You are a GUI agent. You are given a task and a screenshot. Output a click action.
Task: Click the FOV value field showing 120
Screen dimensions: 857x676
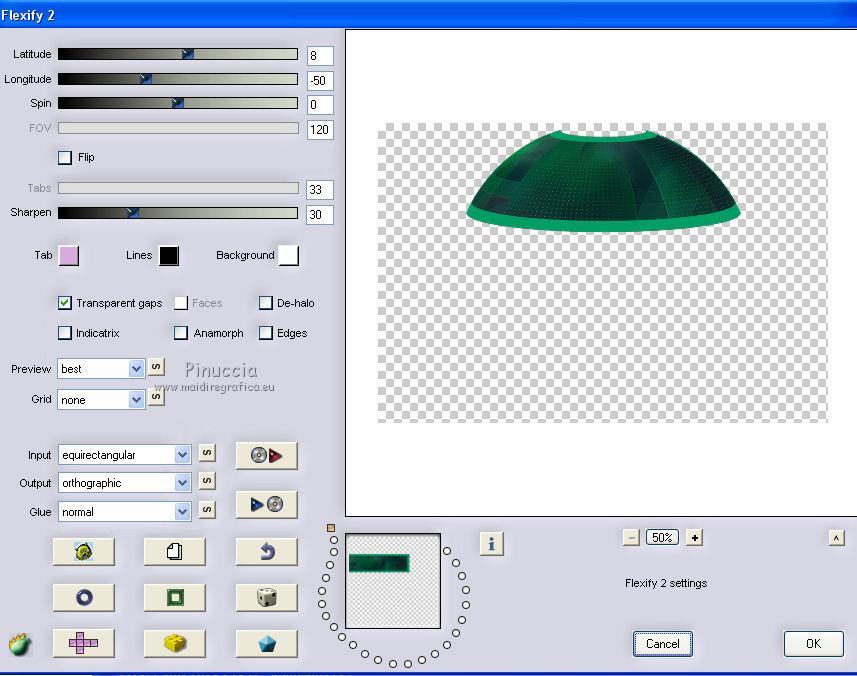point(320,130)
